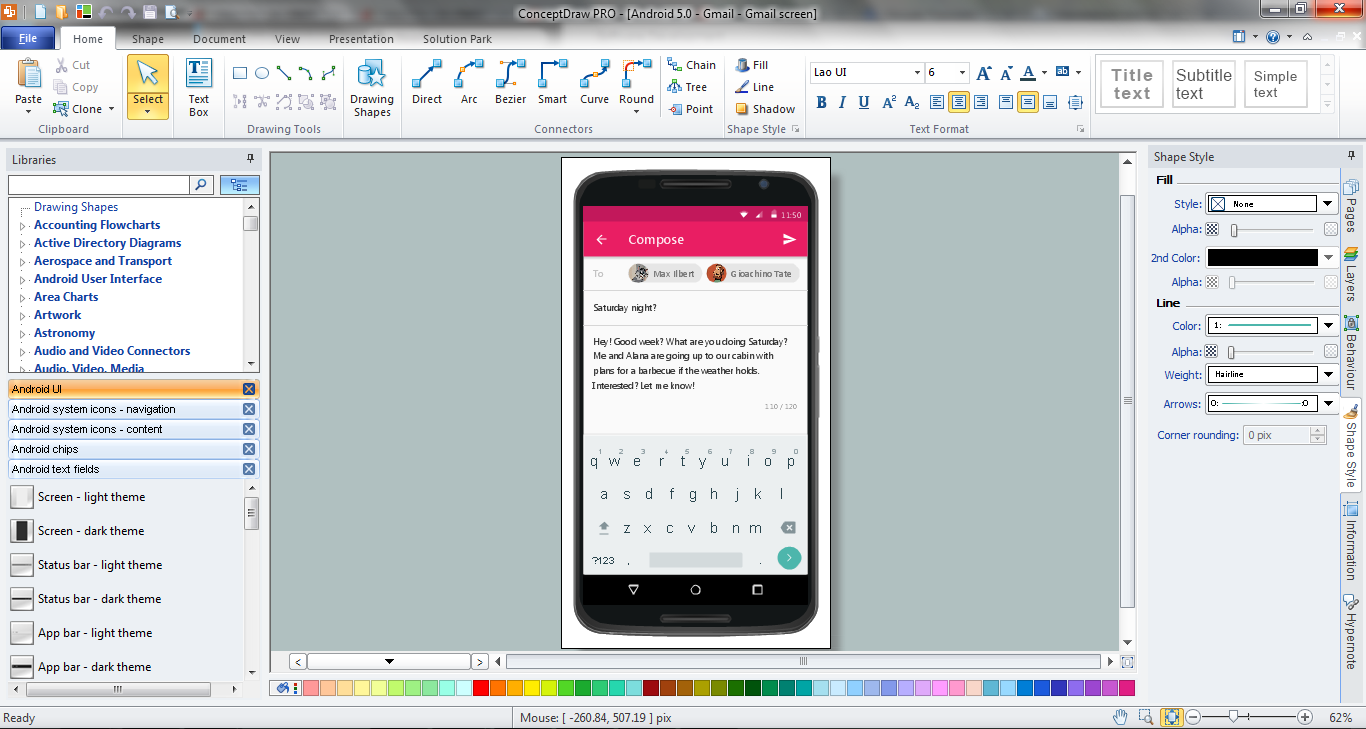Image resolution: width=1366 pixels, height=729 pixels.
Task: Select the Text Box tool
Action: click(199, 88)
